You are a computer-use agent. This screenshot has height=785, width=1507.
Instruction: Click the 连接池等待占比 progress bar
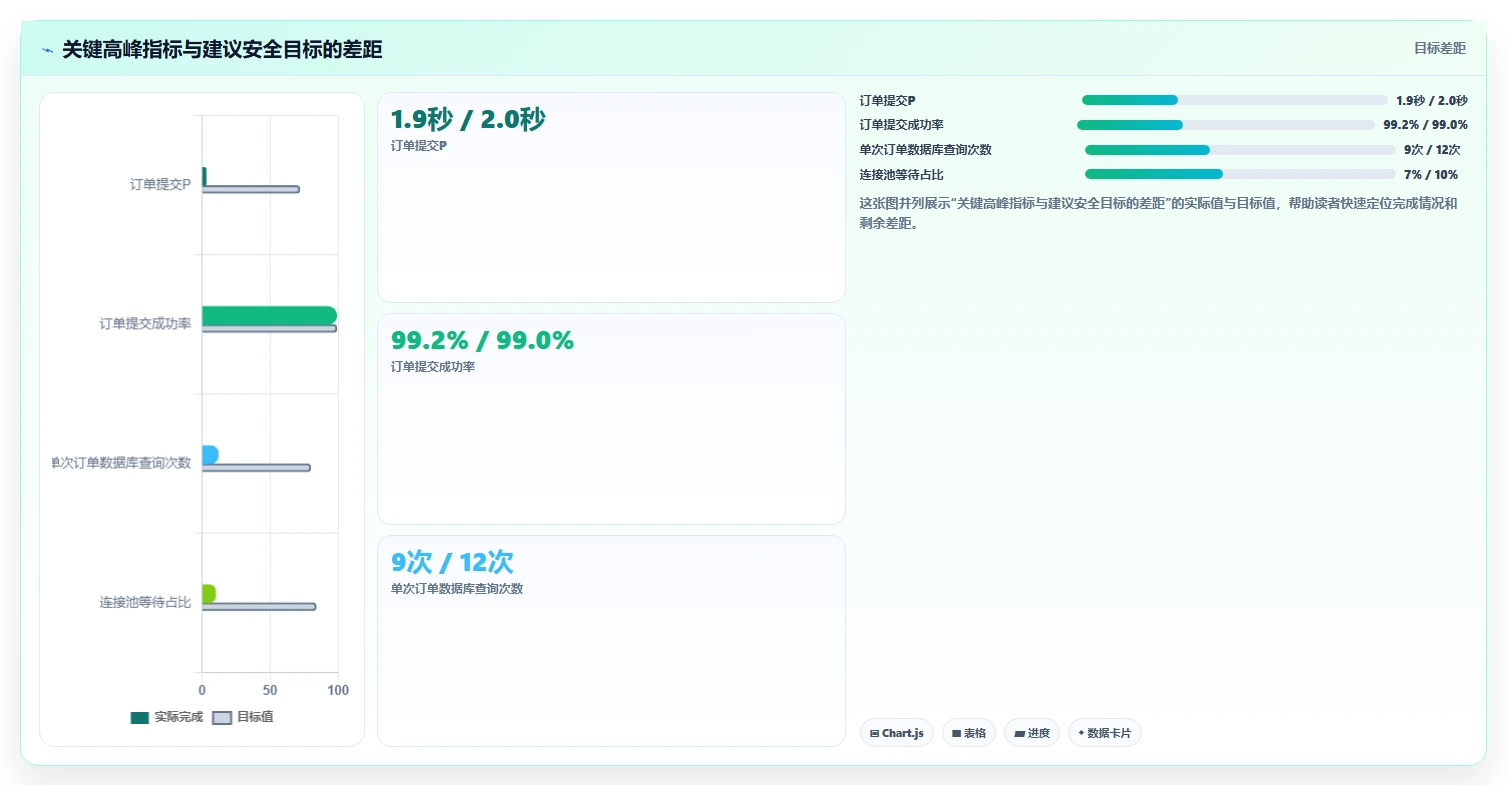coord(1240,174)
